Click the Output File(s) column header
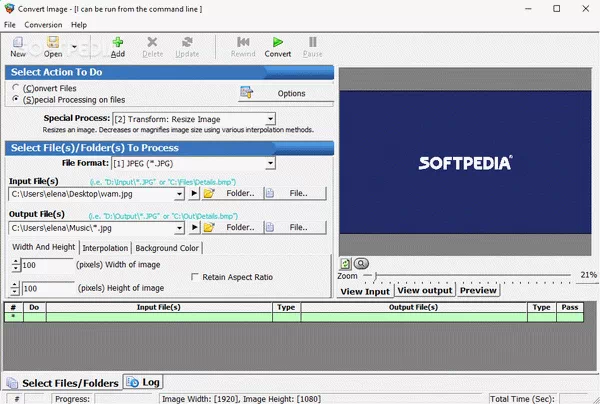Viewport: 600px width, 404px height. pos(414,307)
